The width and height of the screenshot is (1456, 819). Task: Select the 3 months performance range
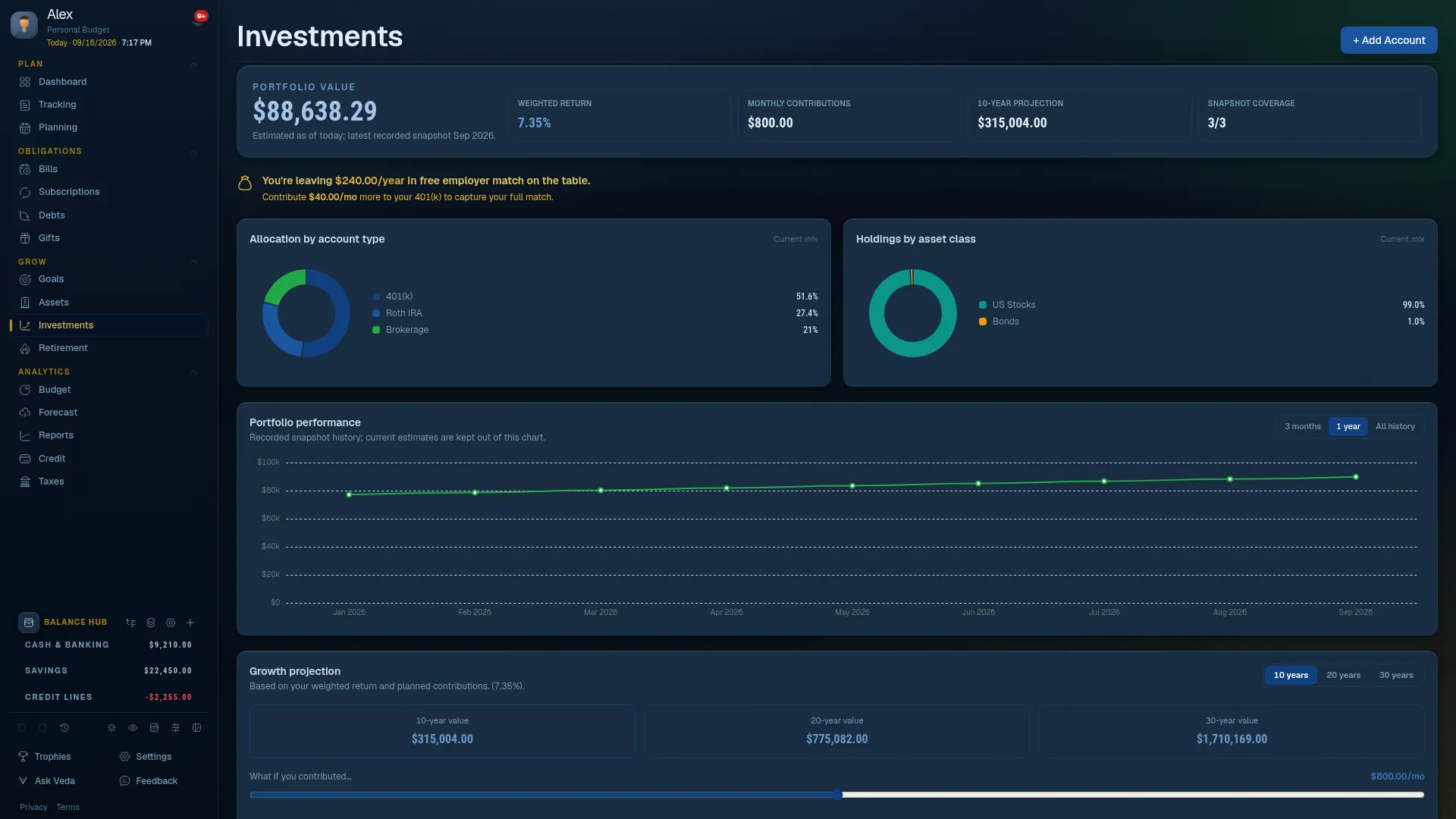pyautogui.click(x=1302, y=427)
